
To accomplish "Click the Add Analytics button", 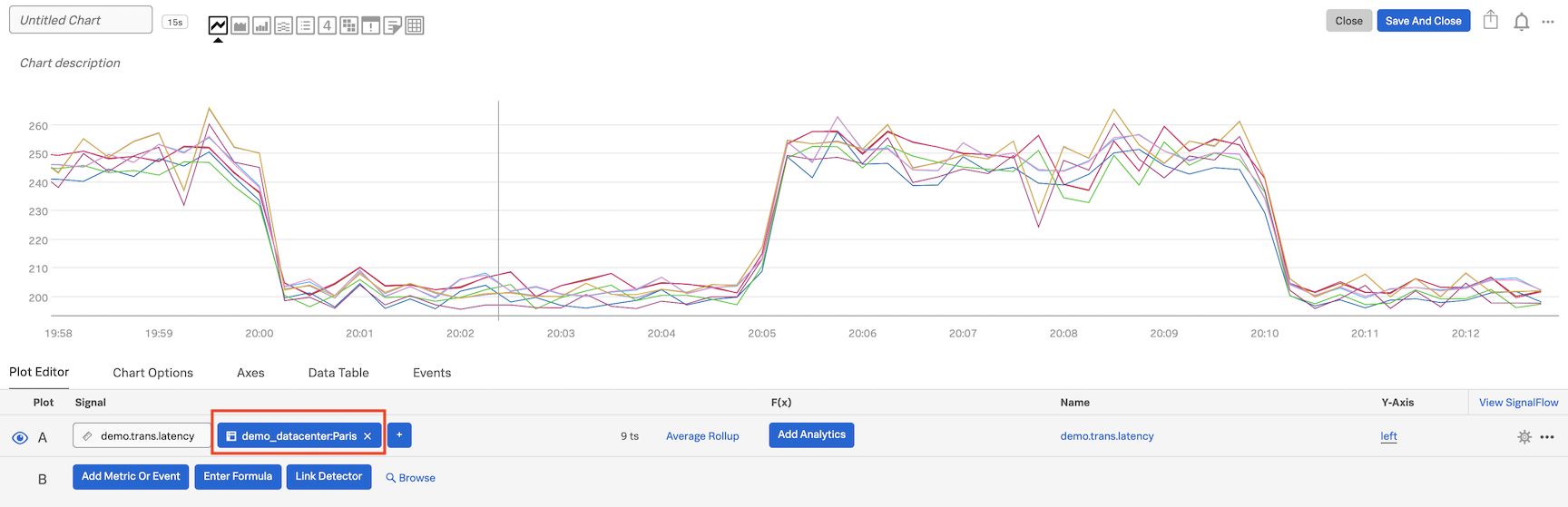I will pos(811,435).
